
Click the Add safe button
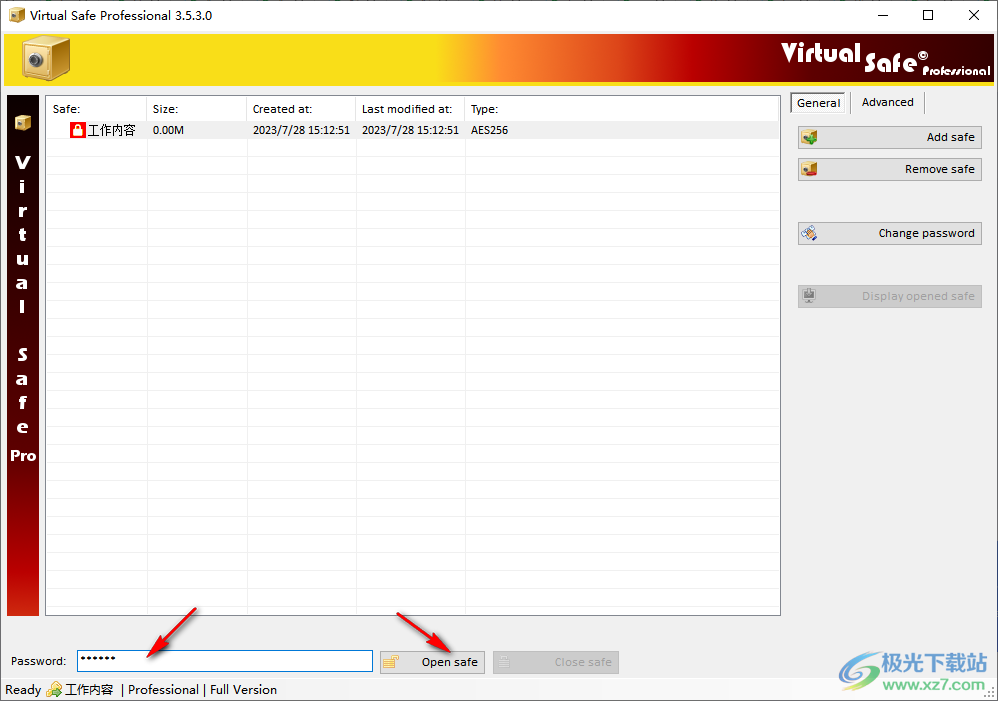pyautogui.click(x=890, y=138)
